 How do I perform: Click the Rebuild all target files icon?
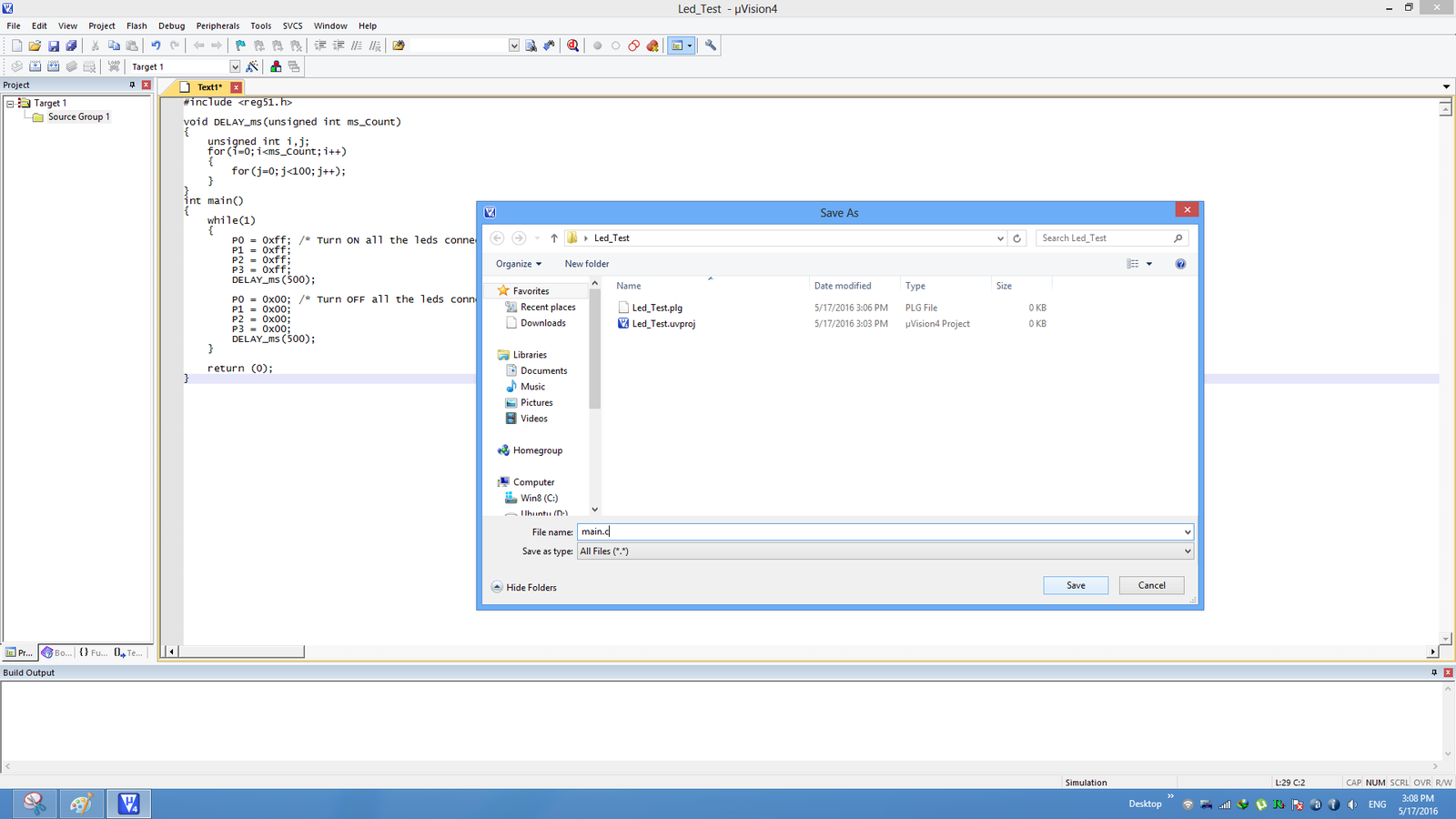(x=53, y=66)
